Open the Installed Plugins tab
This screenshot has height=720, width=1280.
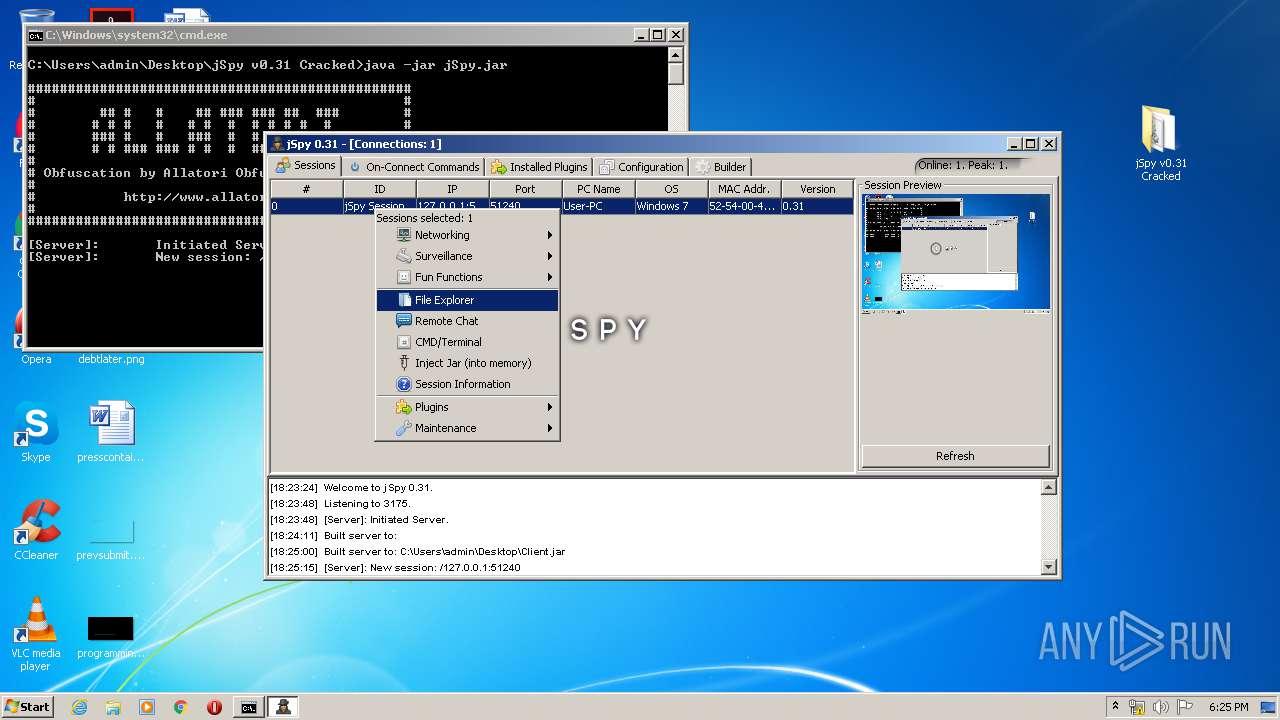coord(540,167)
